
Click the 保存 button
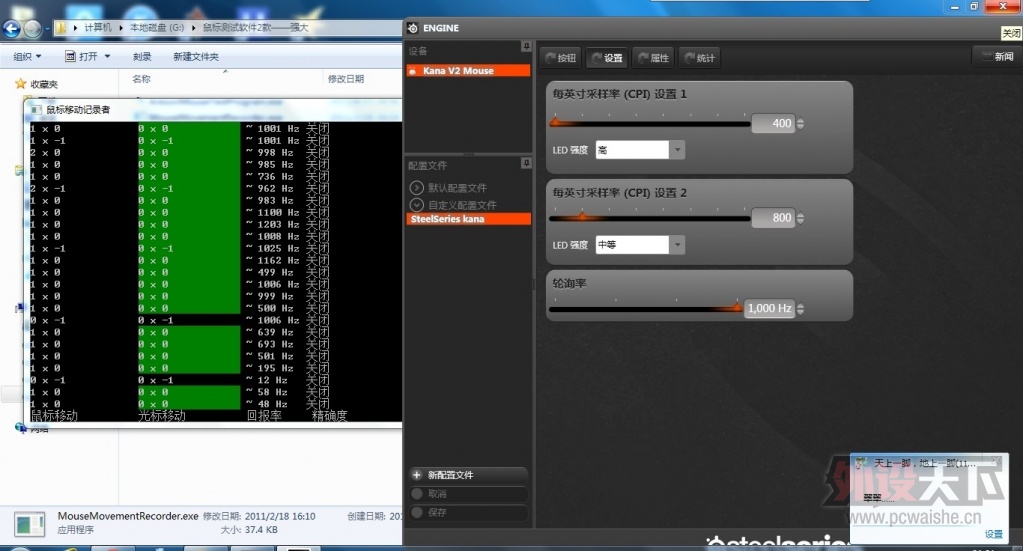[x=468, y=513]
